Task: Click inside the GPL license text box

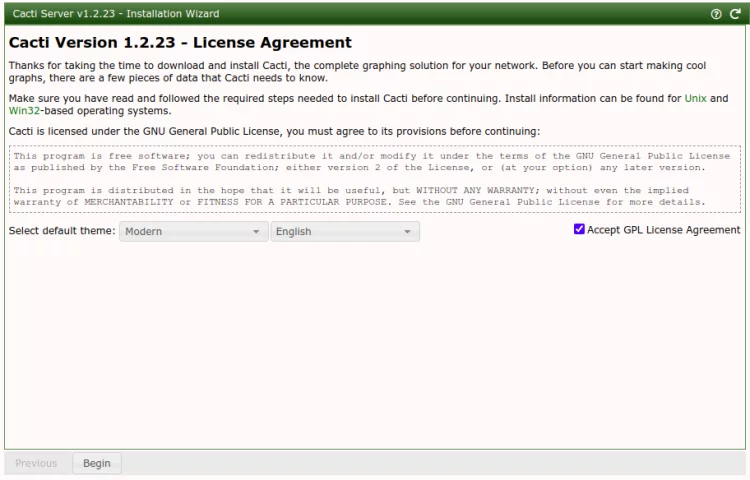Action: point(375,179)
